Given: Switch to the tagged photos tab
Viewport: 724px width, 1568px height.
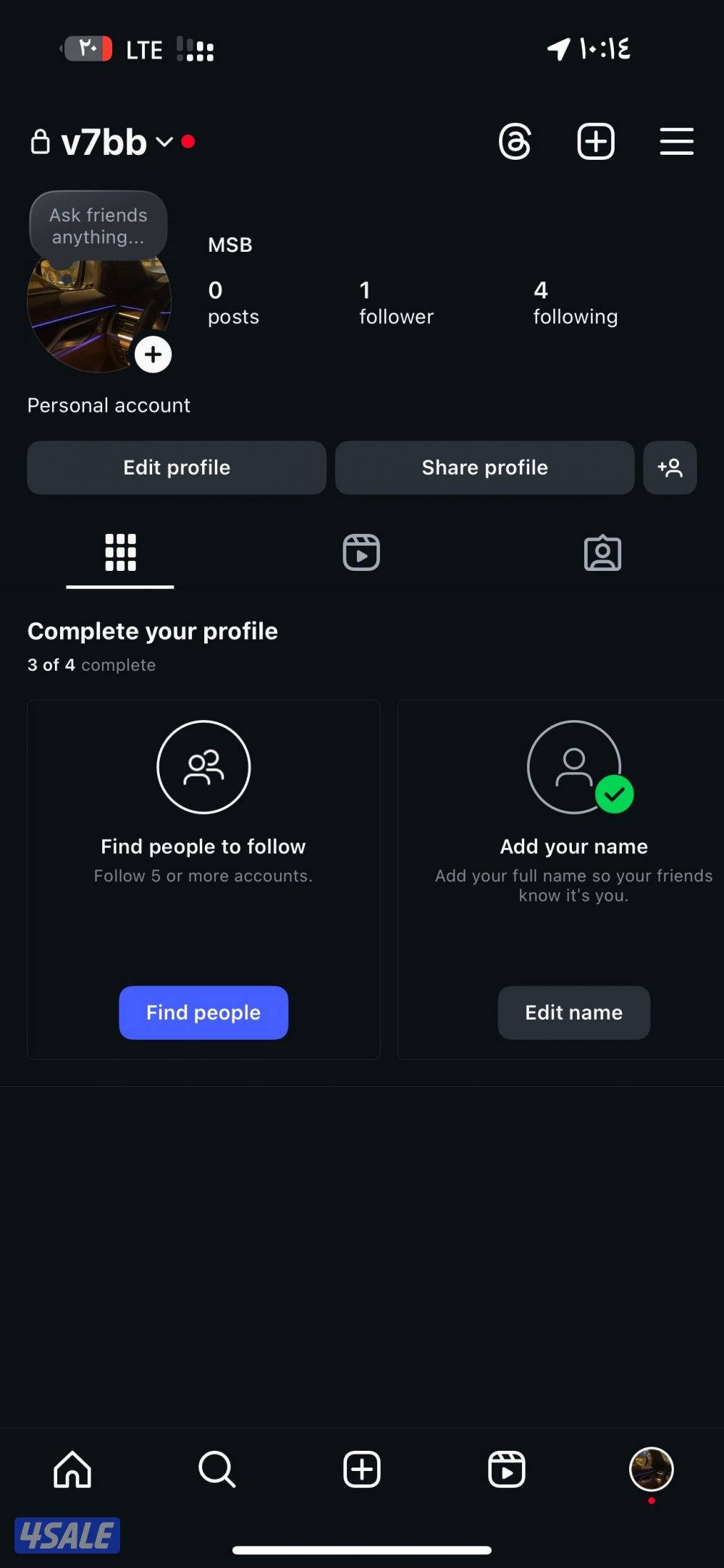Looking at the screenshot, I should (x=602, y=553).
